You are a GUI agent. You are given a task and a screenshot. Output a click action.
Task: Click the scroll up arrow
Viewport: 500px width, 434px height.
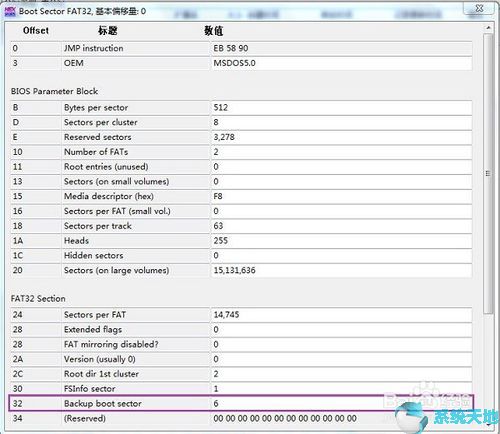pos(488,28)
